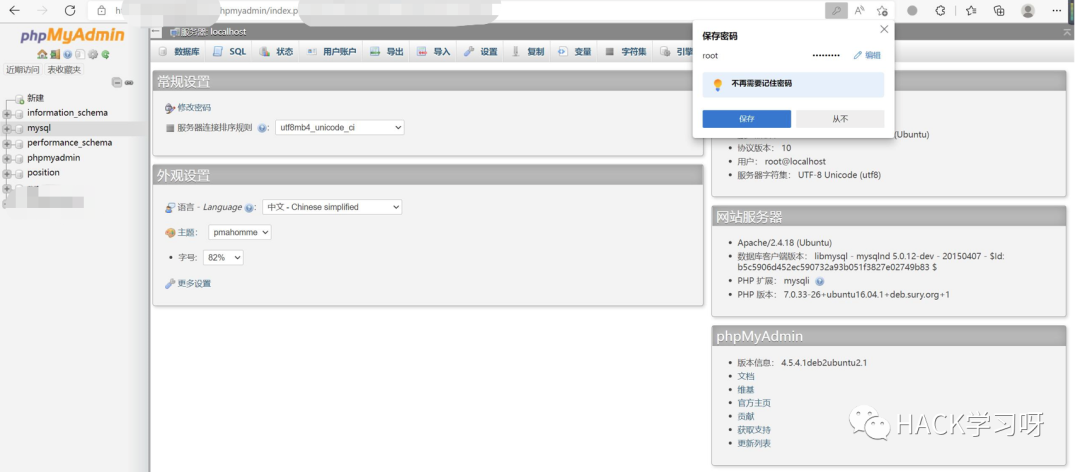Click the 贡献 contribute link
1080x472 pixels.
click(x=746, y=417)
